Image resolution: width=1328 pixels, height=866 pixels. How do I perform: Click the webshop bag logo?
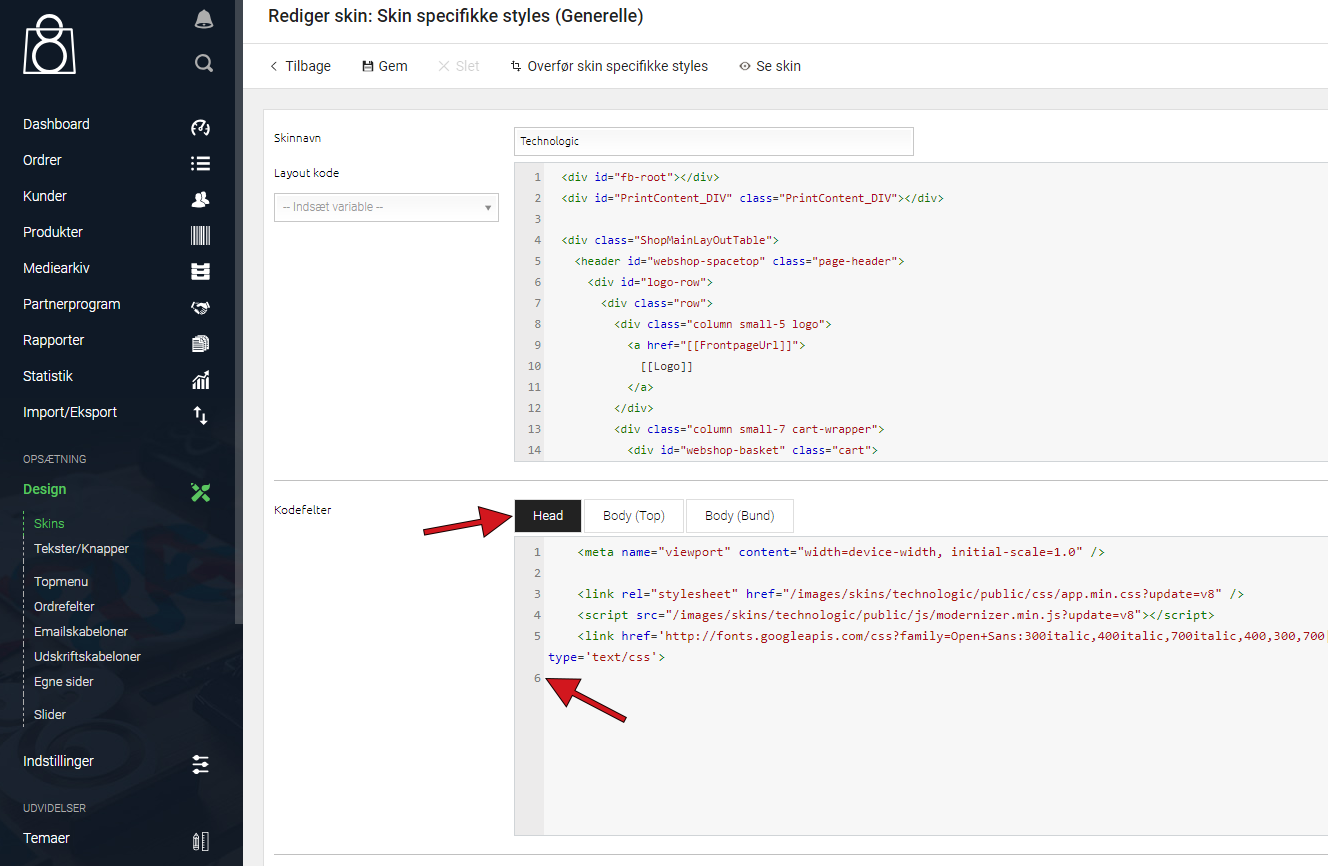click(49, 46)
